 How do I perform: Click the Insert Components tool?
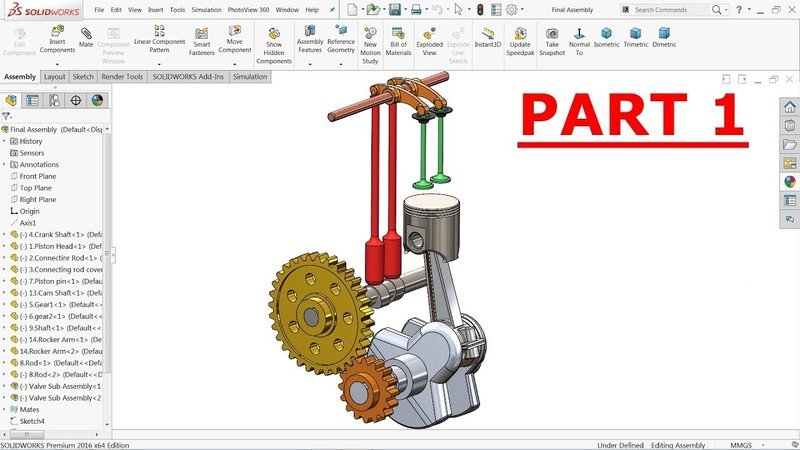point(57,39)
